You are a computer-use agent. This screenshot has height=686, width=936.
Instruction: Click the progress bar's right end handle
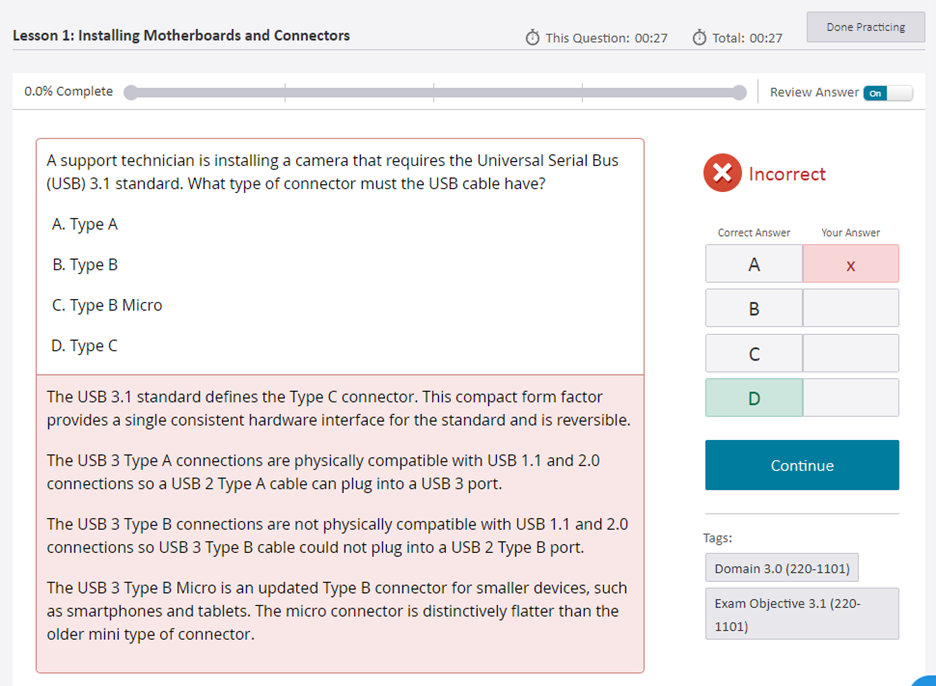(739, 93)
